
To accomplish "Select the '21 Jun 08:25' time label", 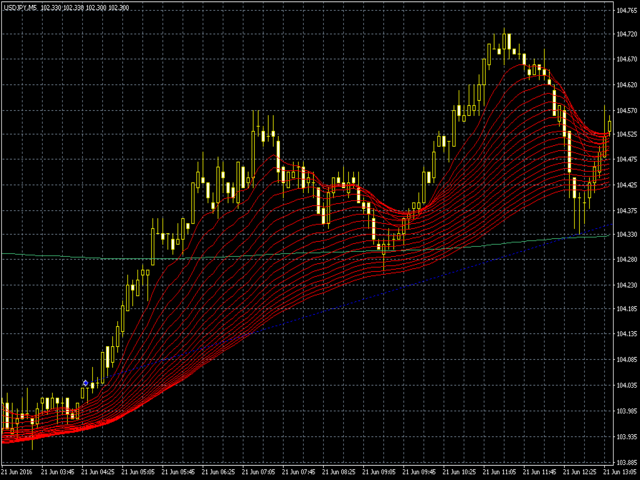I will [339, 472].
